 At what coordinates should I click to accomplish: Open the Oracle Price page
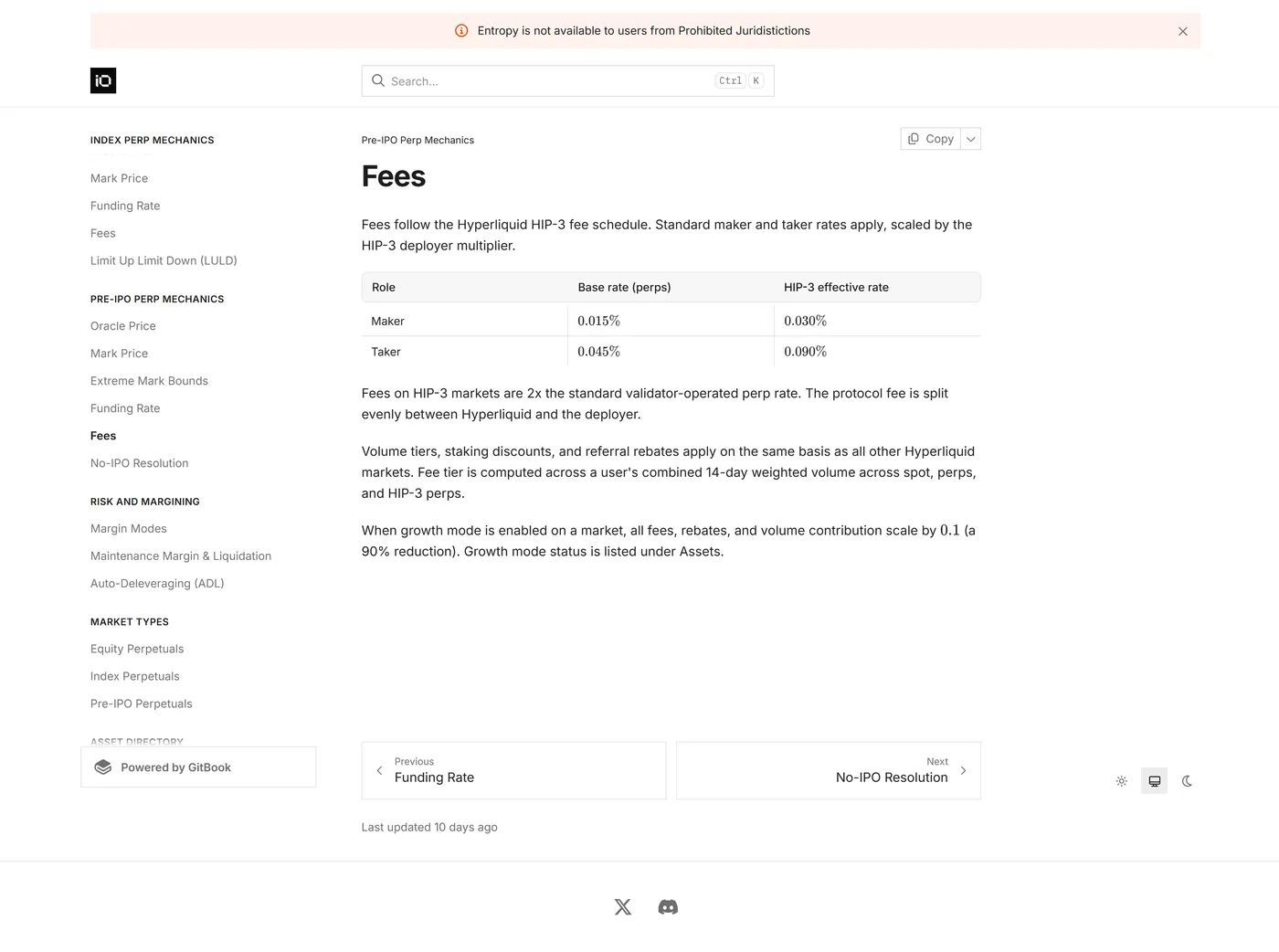[x=123, y=326]
